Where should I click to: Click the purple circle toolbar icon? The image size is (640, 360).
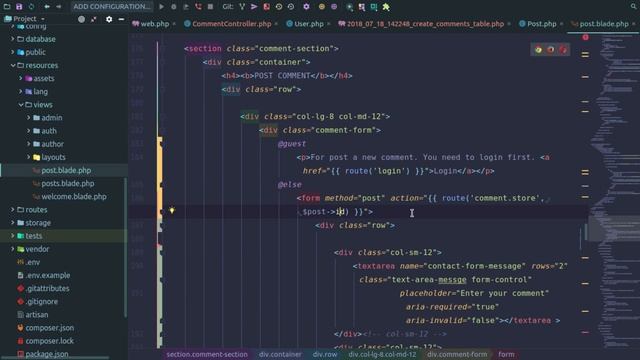click(x=334, y=7)
